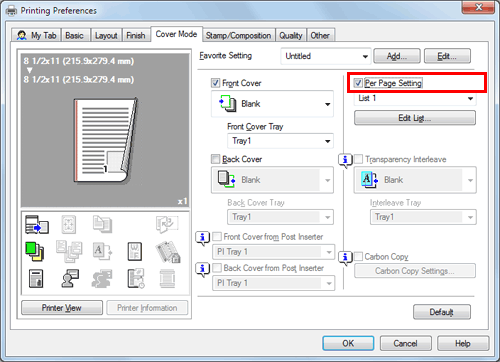The height and width of the screenshot is (362, 500).
Task: Open PI Tray 1 dropdown under Back Cover from Post Inserter
Action: pyautogui.click(x=273, y=283)
